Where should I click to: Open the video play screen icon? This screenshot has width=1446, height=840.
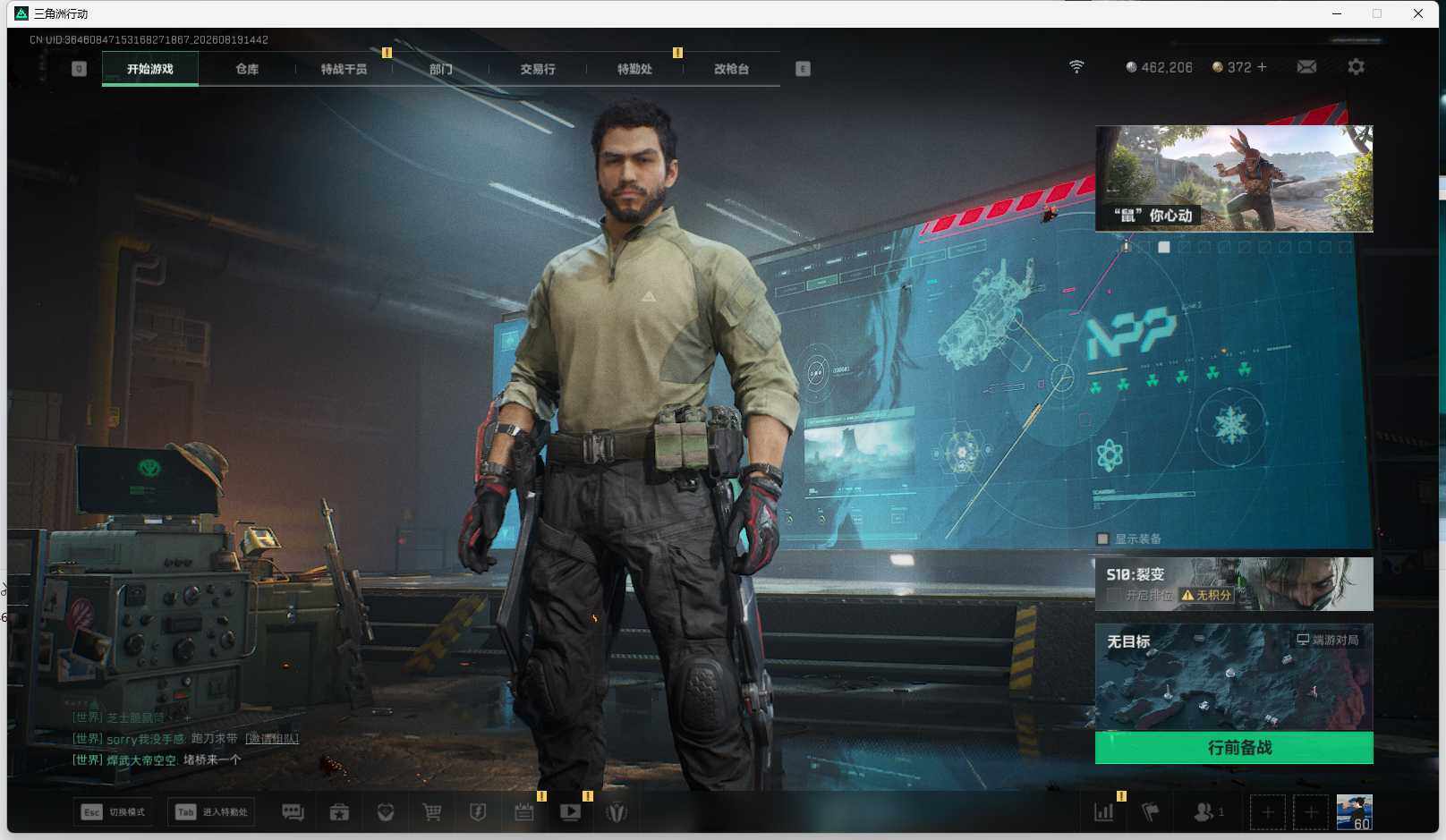coord(570,812)
